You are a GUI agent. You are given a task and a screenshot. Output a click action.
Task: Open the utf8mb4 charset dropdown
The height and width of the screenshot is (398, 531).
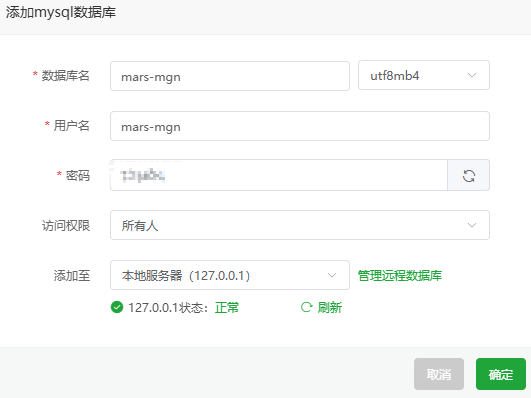tap(424, 75)
